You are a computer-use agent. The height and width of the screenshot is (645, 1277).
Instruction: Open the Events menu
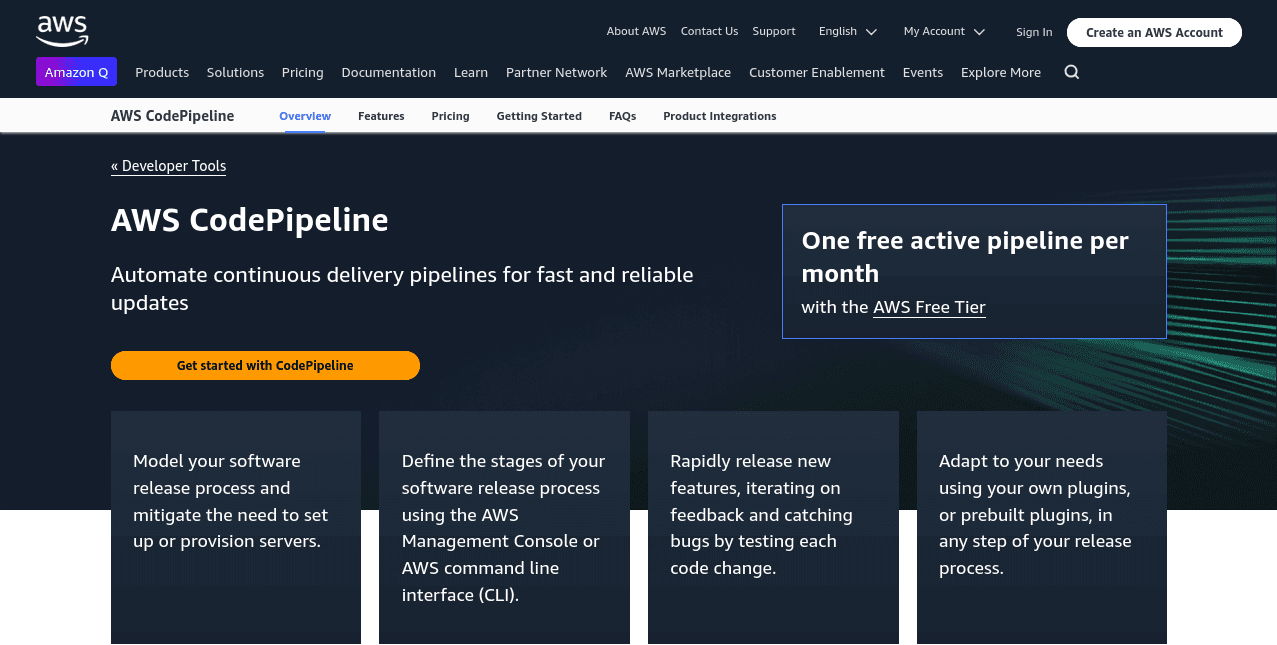click(922, 72)
